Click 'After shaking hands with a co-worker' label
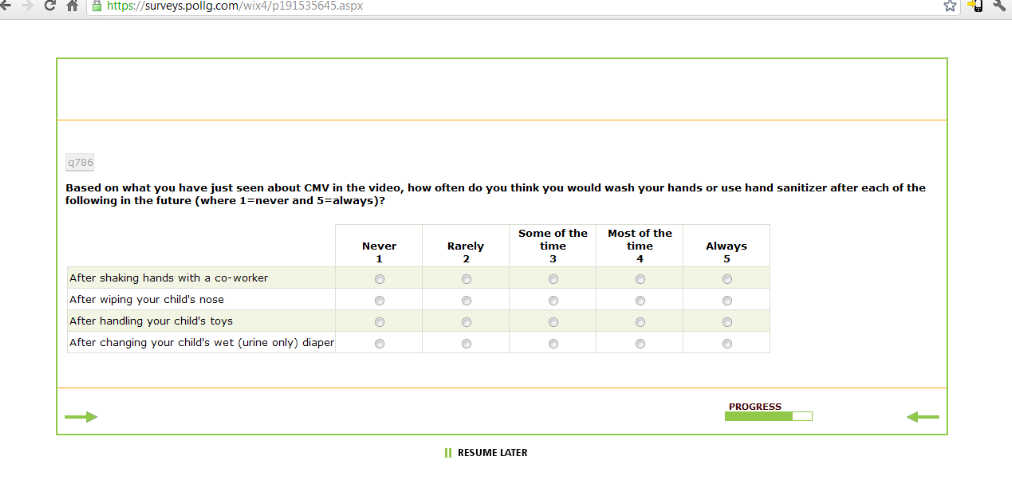 168,278
